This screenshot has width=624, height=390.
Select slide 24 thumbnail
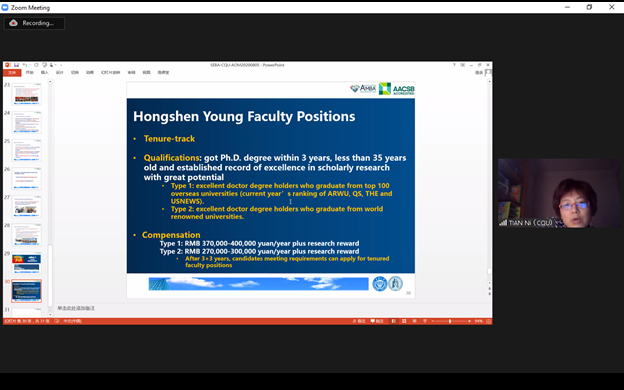[26, 122]
